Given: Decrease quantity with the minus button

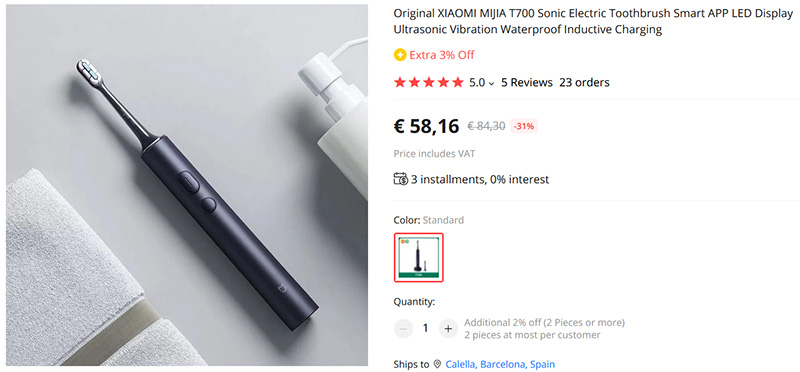Looking at the screenshot, I should click(x=403, y=329).
